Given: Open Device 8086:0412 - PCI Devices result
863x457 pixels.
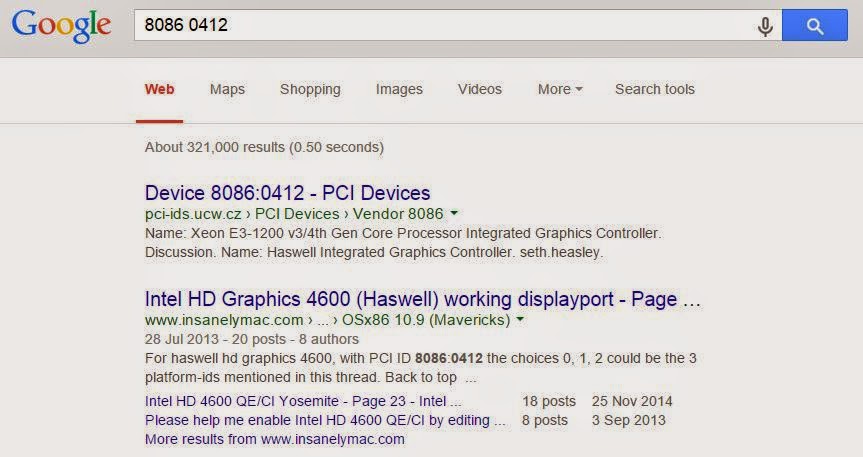Looking at the screenshot, I should pyautogui.click(x=287, y=193).
